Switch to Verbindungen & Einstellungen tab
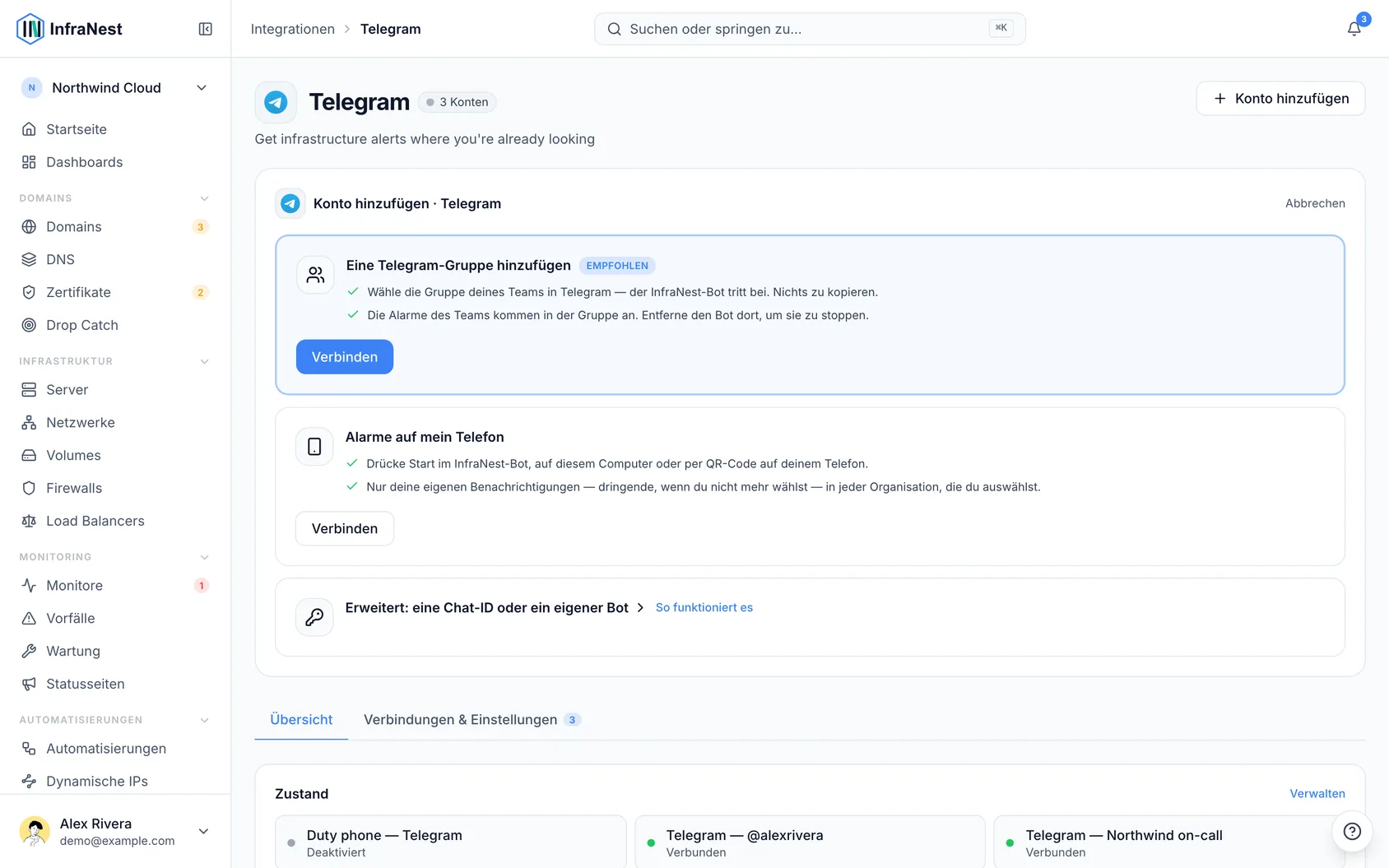 pos(472,720)
